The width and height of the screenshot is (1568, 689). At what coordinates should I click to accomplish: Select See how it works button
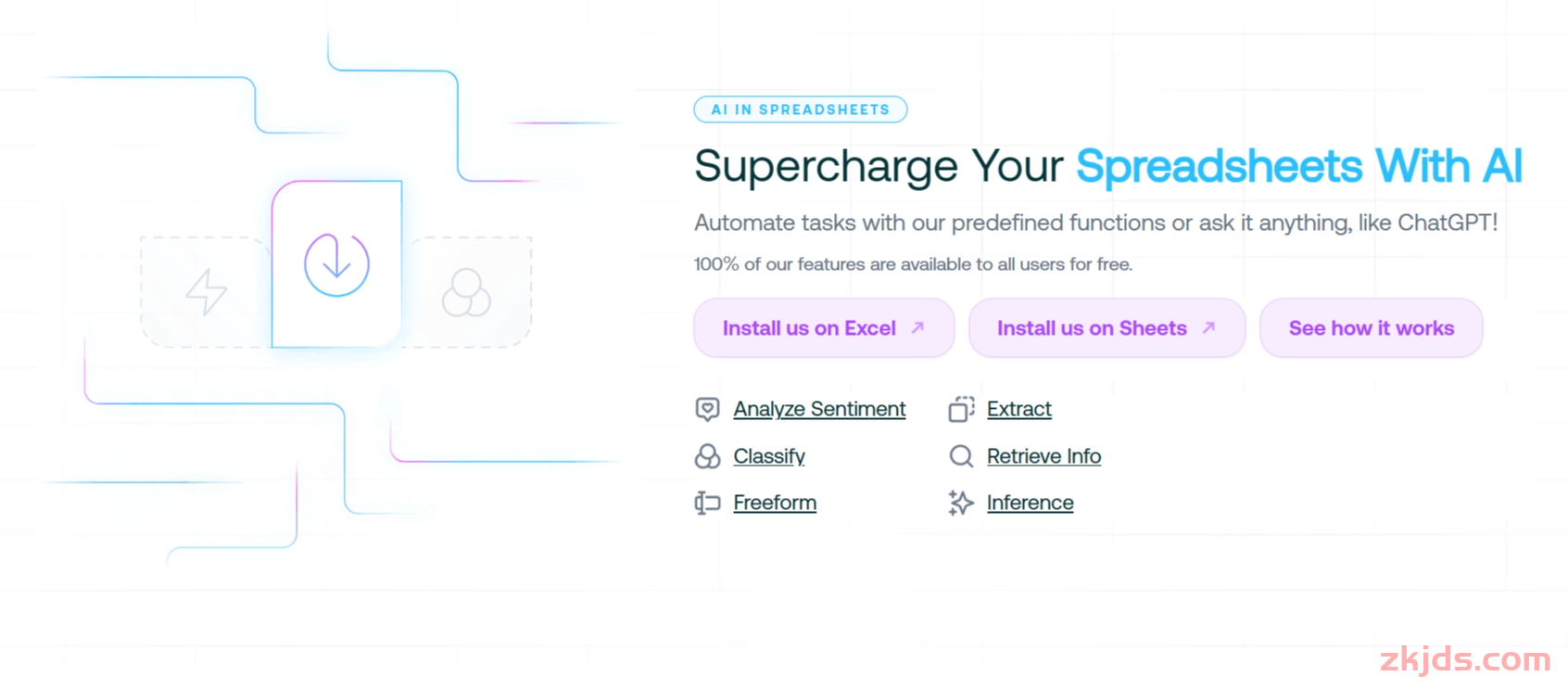pos(1371,327)
